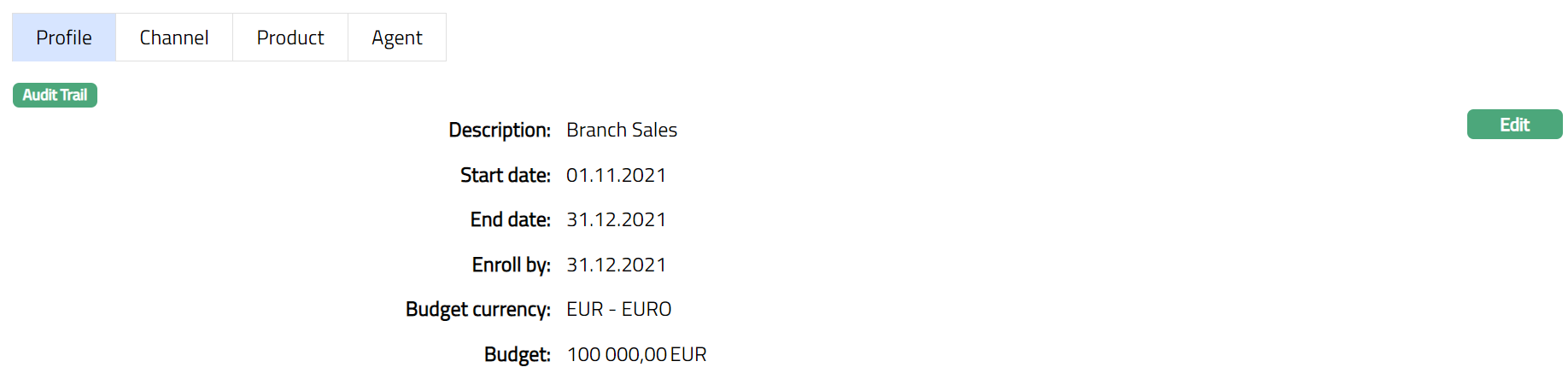Switch to the Profile tab

pyautogui.click(x=64, y=38)
